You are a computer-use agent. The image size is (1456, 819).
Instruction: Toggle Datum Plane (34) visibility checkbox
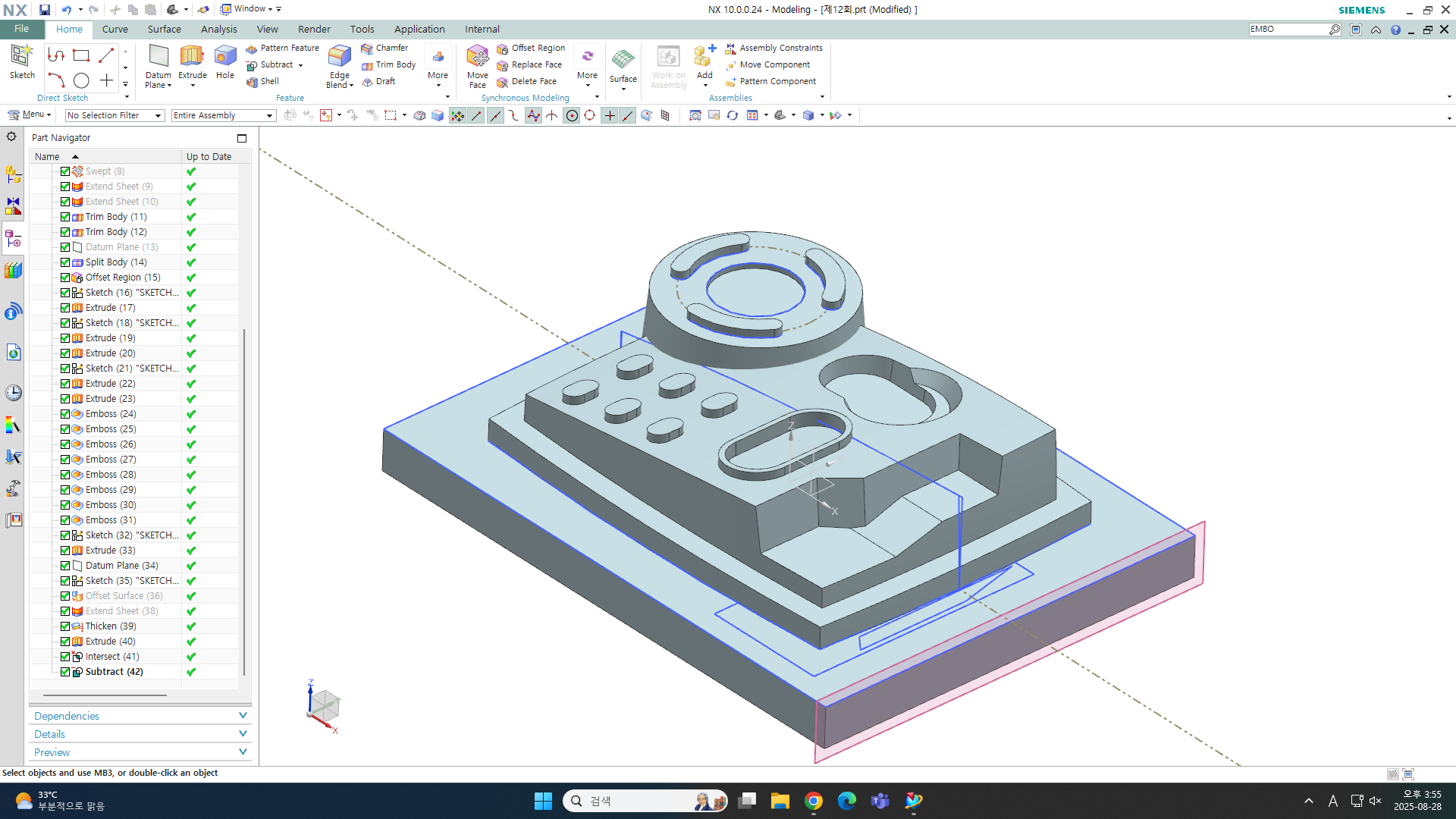(x=65, y=566)
